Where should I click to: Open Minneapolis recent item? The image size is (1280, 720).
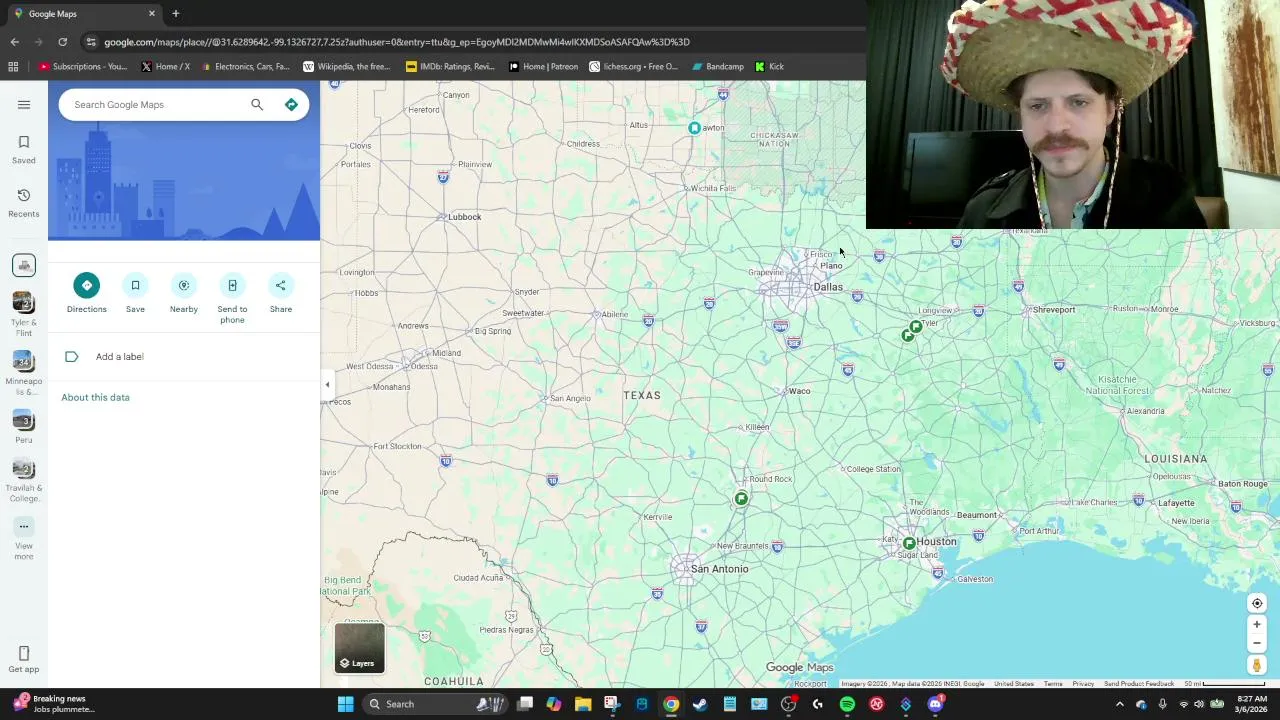coord(24,372)
